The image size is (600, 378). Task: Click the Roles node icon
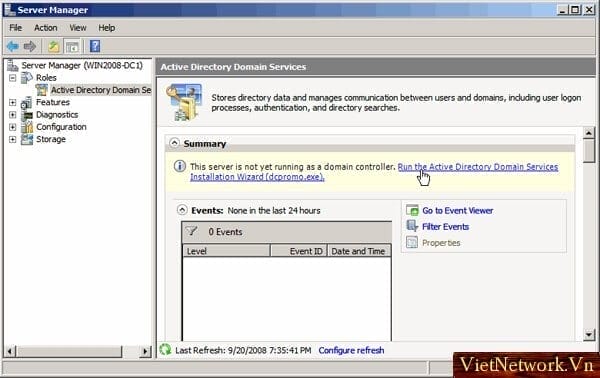click(27, 78)
